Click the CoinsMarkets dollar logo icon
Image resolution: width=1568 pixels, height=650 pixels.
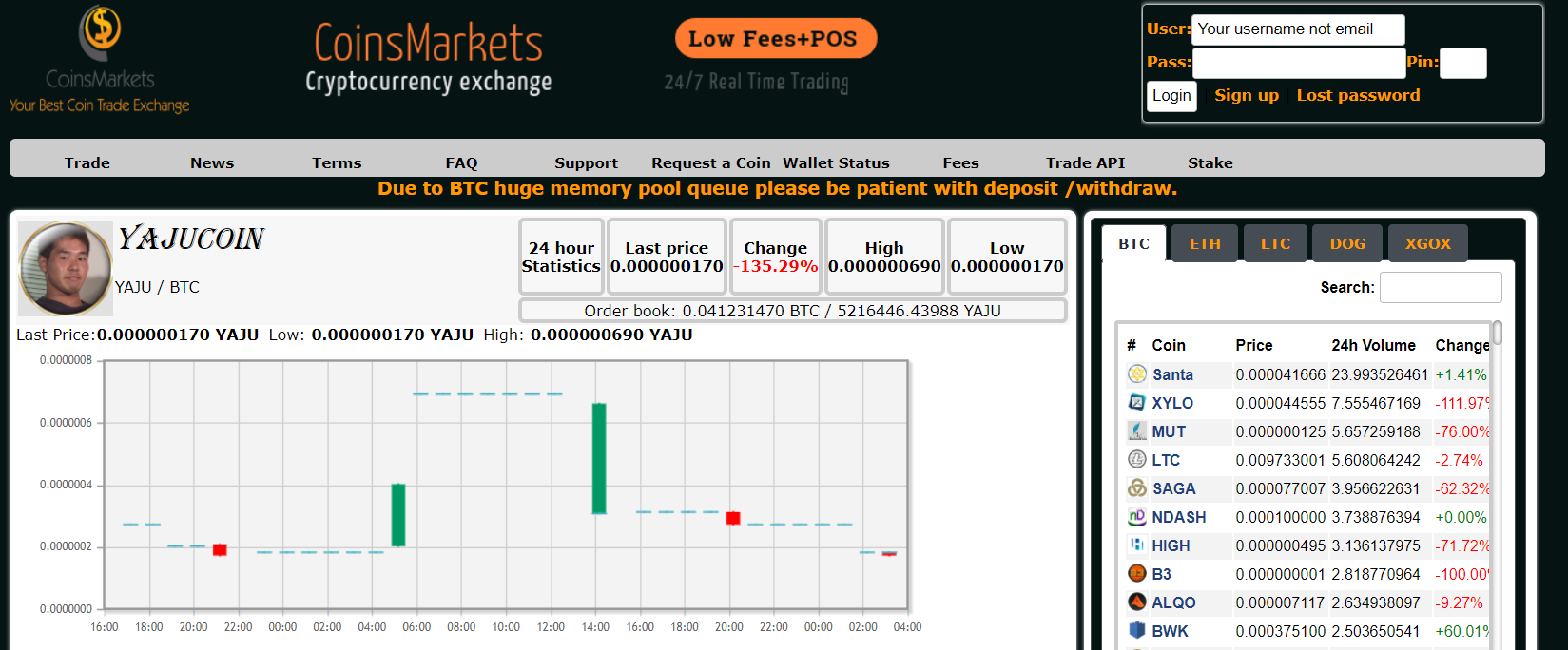click(x=100, y=33)
